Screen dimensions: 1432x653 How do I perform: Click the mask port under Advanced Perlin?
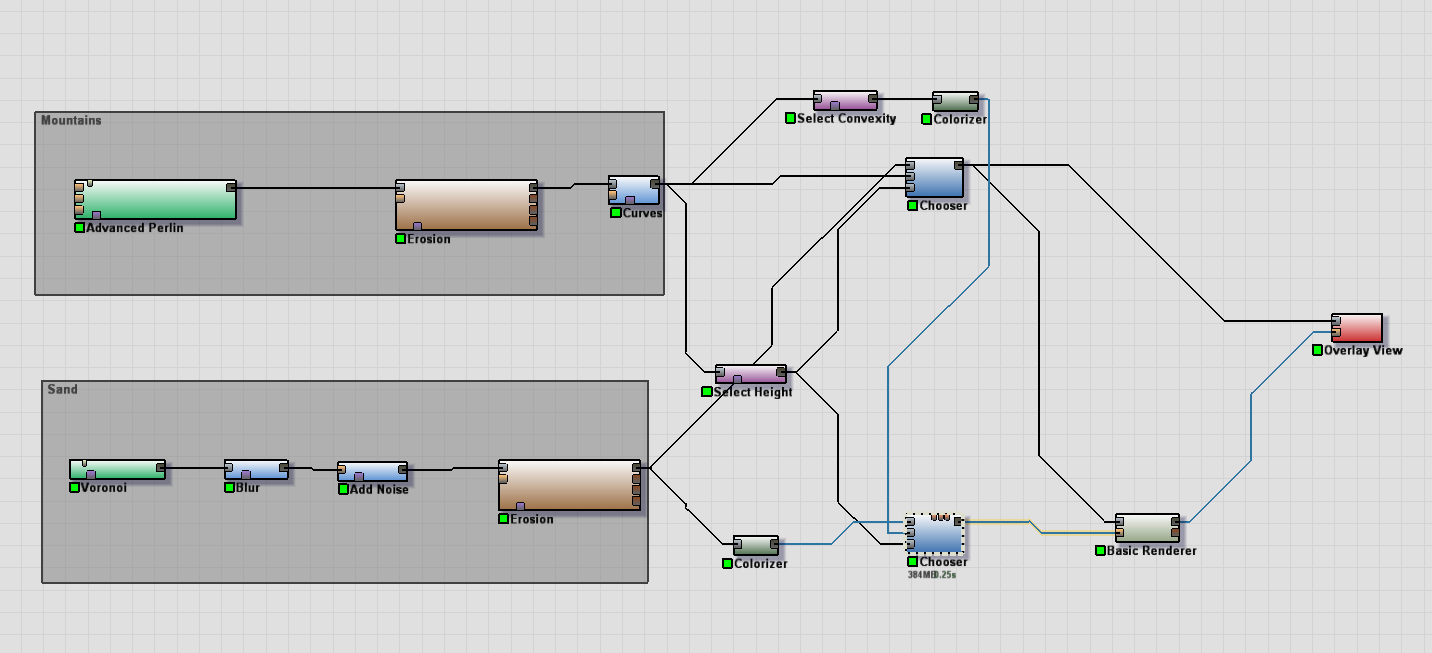(96, 215)
